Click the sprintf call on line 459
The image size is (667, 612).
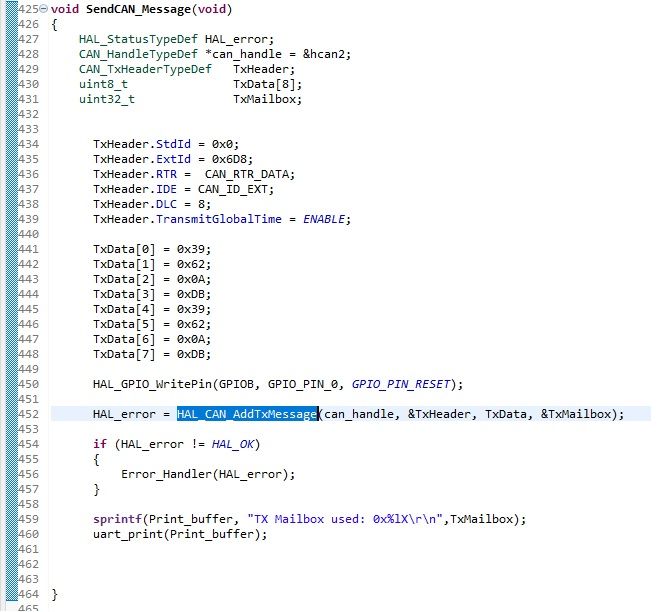(x=117, y=519)
